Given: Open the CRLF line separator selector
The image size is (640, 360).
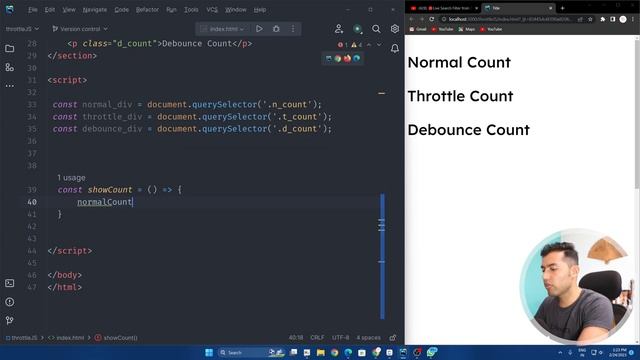Looking at the screenshot, I should click(x=317, y=338).
